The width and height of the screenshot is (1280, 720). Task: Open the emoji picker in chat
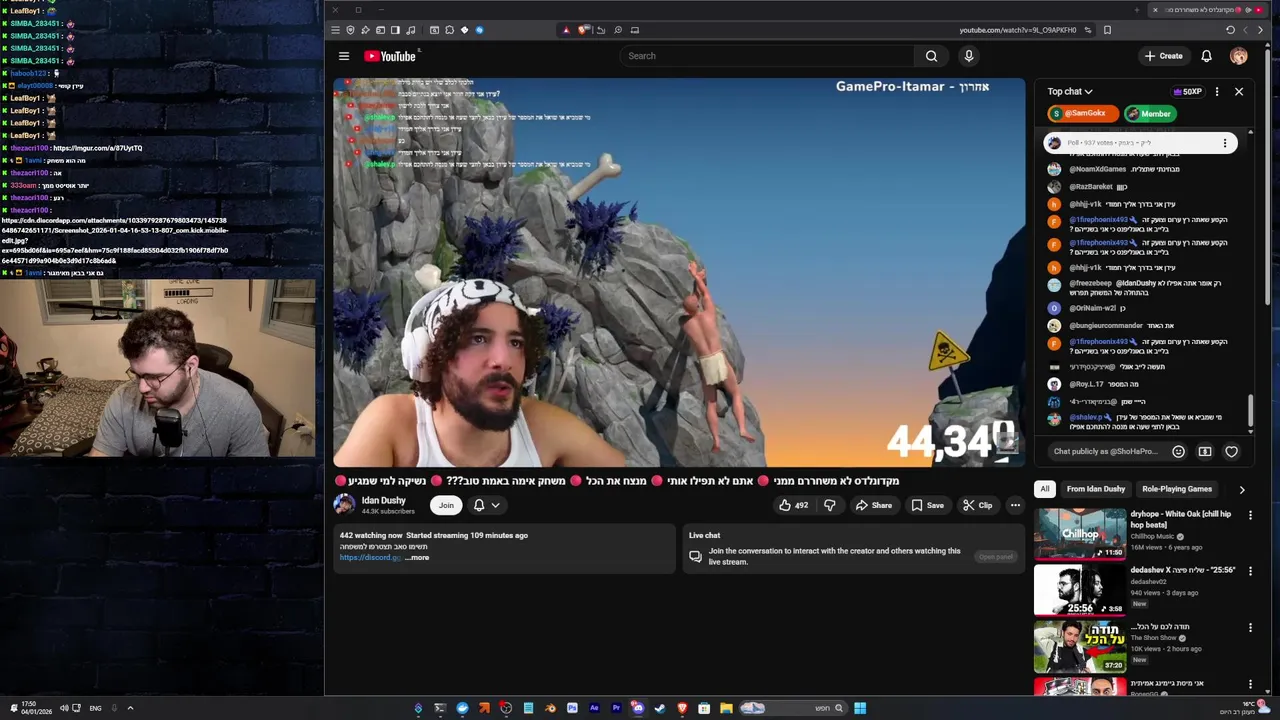coord(1178,452)
